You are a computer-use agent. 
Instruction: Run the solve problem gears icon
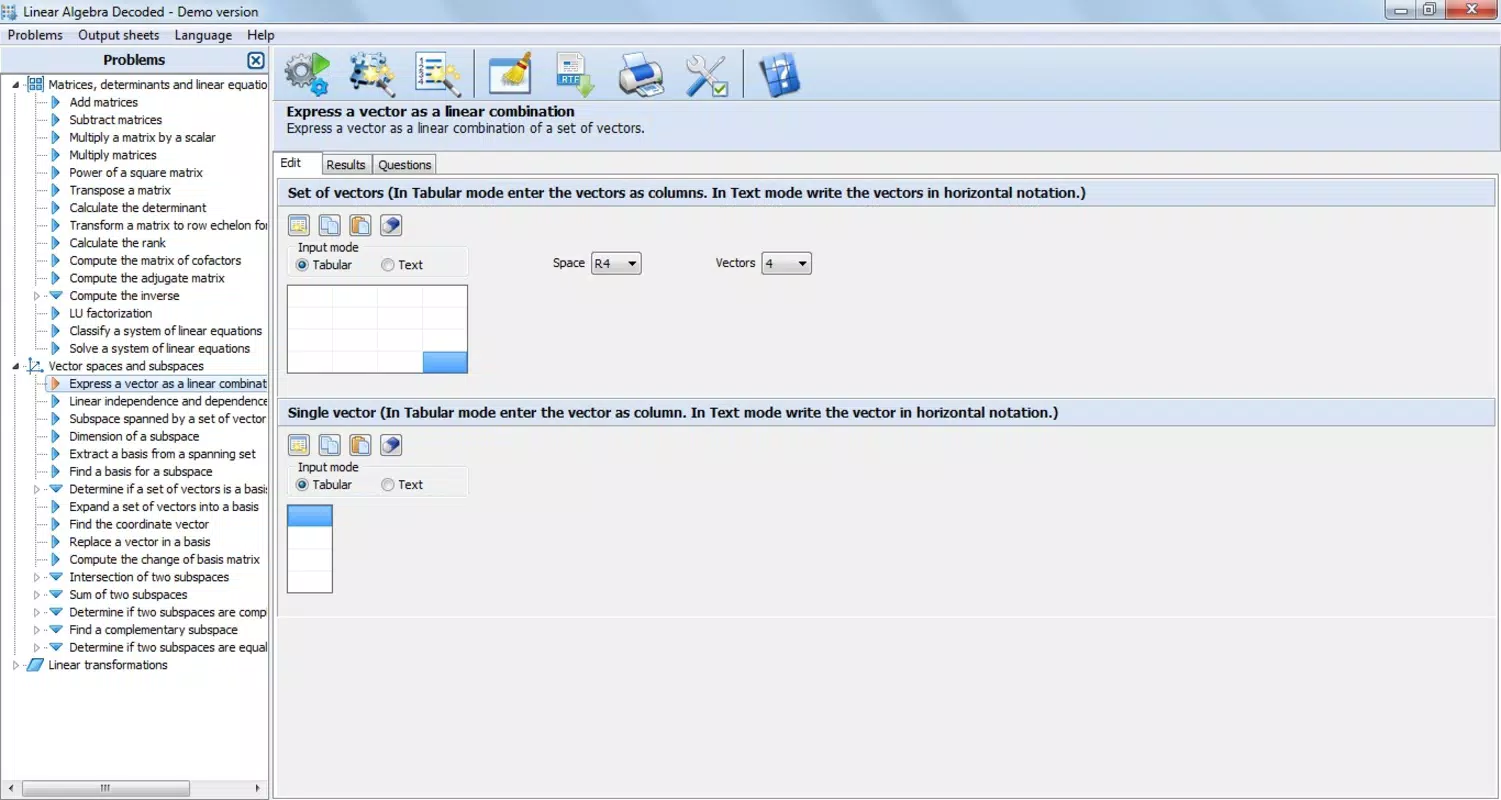pos(307,74)
